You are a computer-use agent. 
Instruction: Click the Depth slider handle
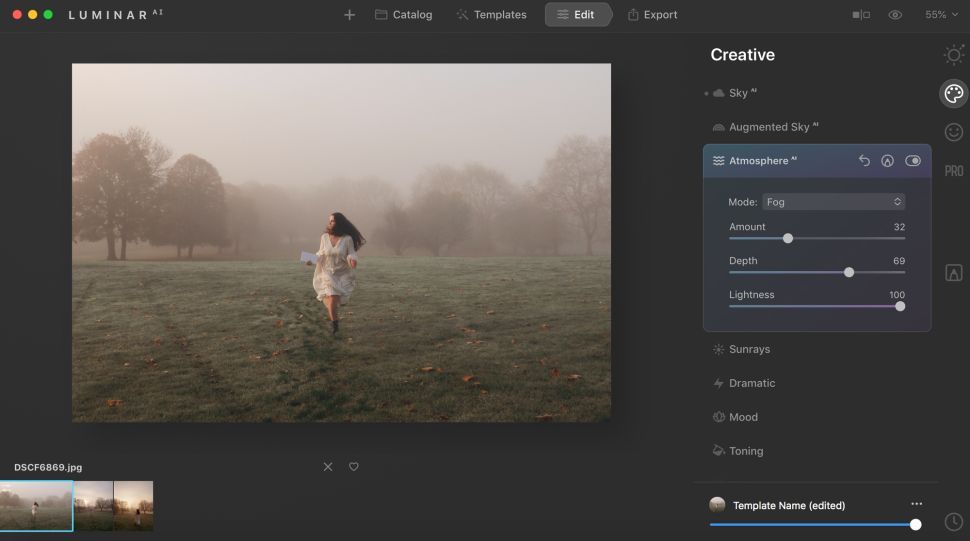click(x=849, y=272)
